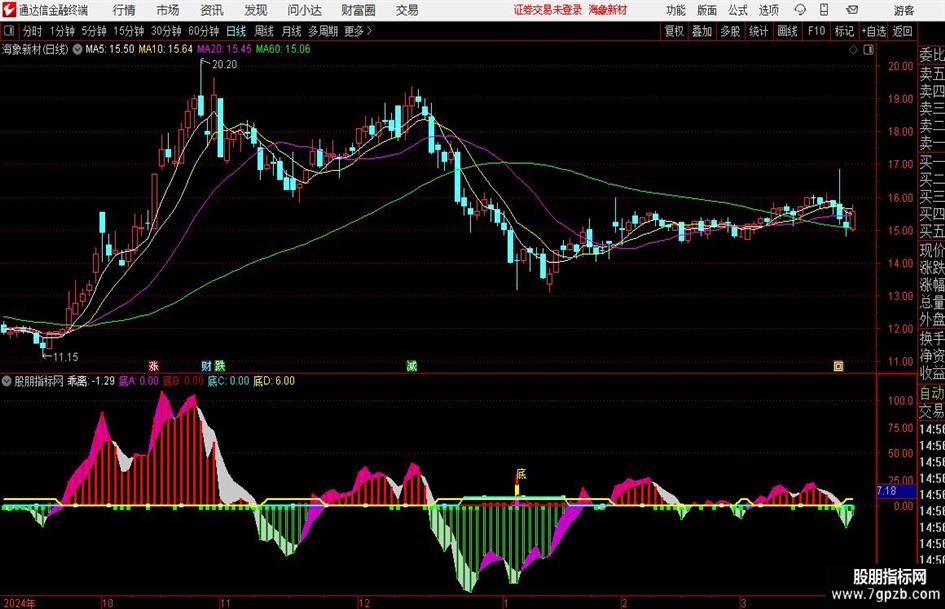Click the 海象新材 stock name in title bar
945x609 pixels.
(x=608, y=10)
